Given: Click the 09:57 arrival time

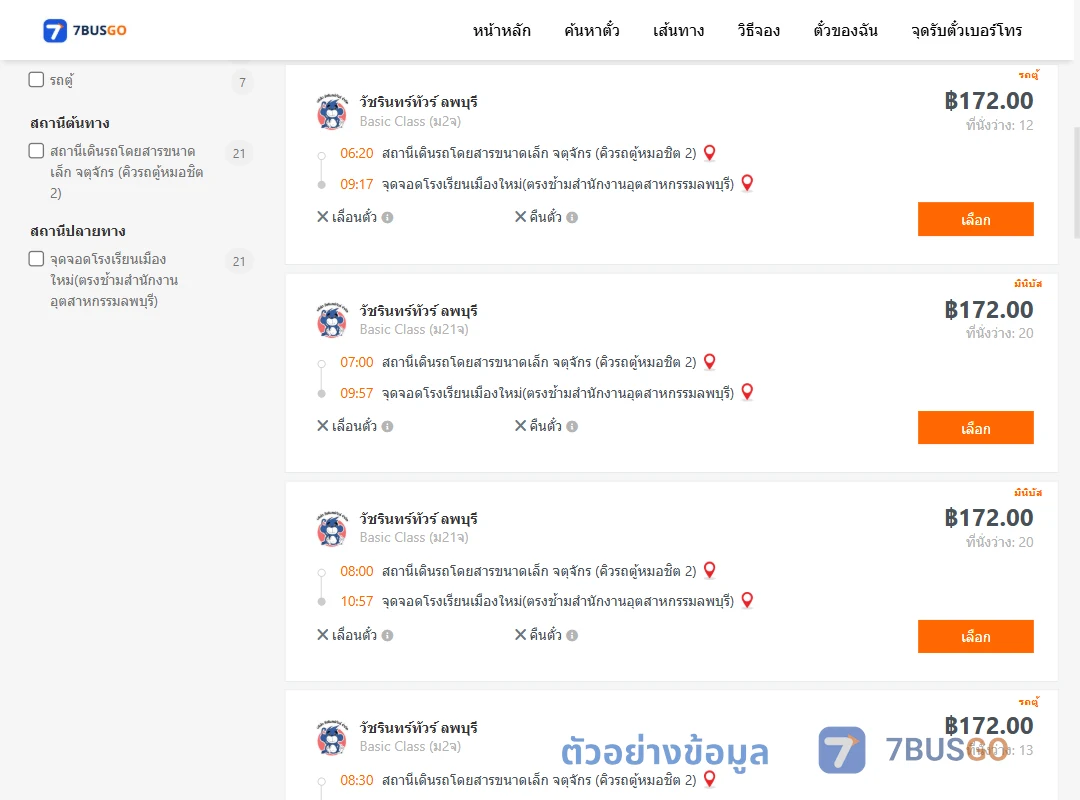Looking at the screenshot, I should point(357,393).
